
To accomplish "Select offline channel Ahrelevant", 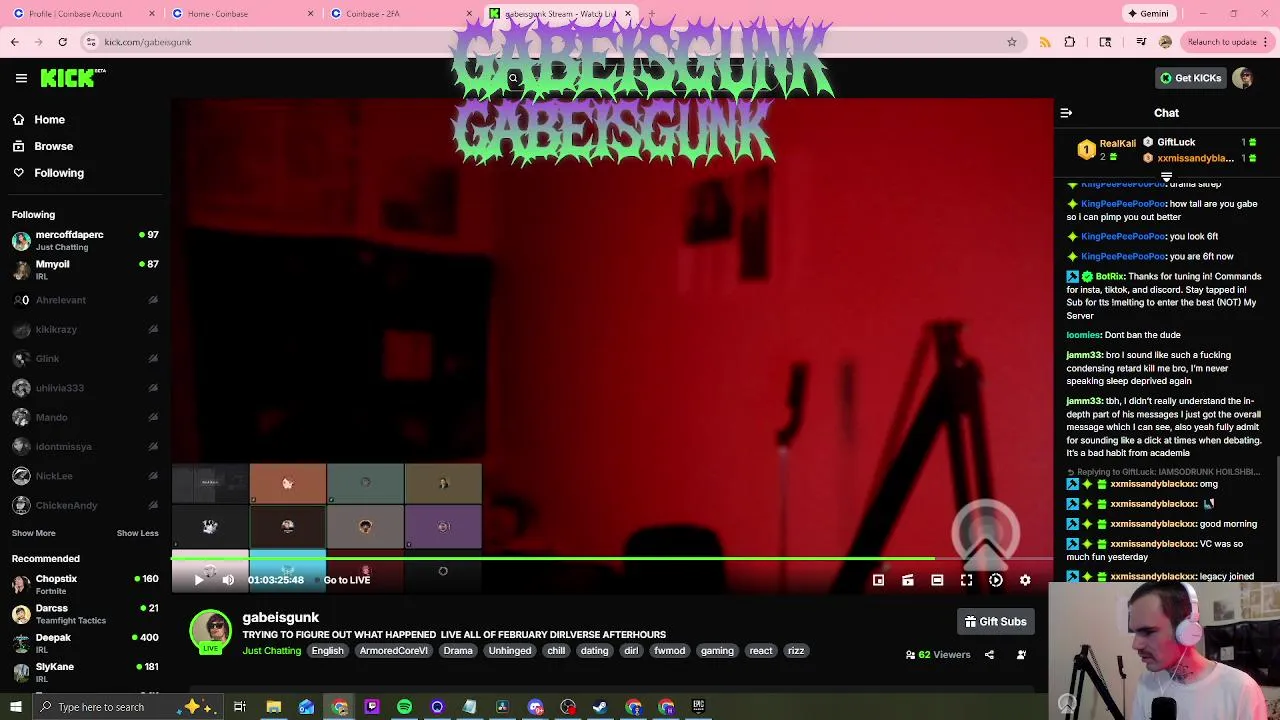I will pyautogui.click(x=85, y=300).
